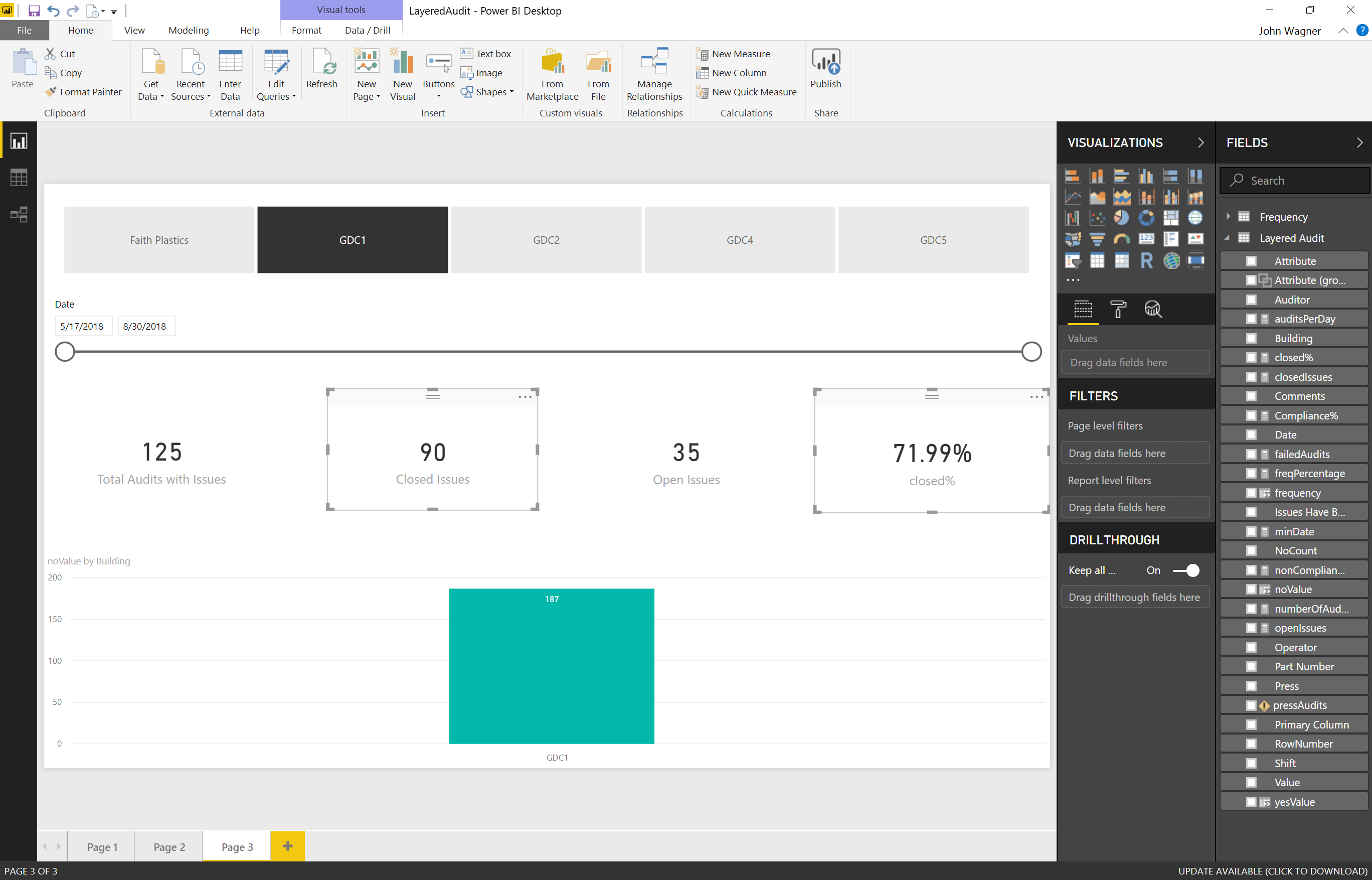Choose the scatter chart visualization
Image resolution: width=1372 pixels, height=880 pixels.
coord(1097,218)
